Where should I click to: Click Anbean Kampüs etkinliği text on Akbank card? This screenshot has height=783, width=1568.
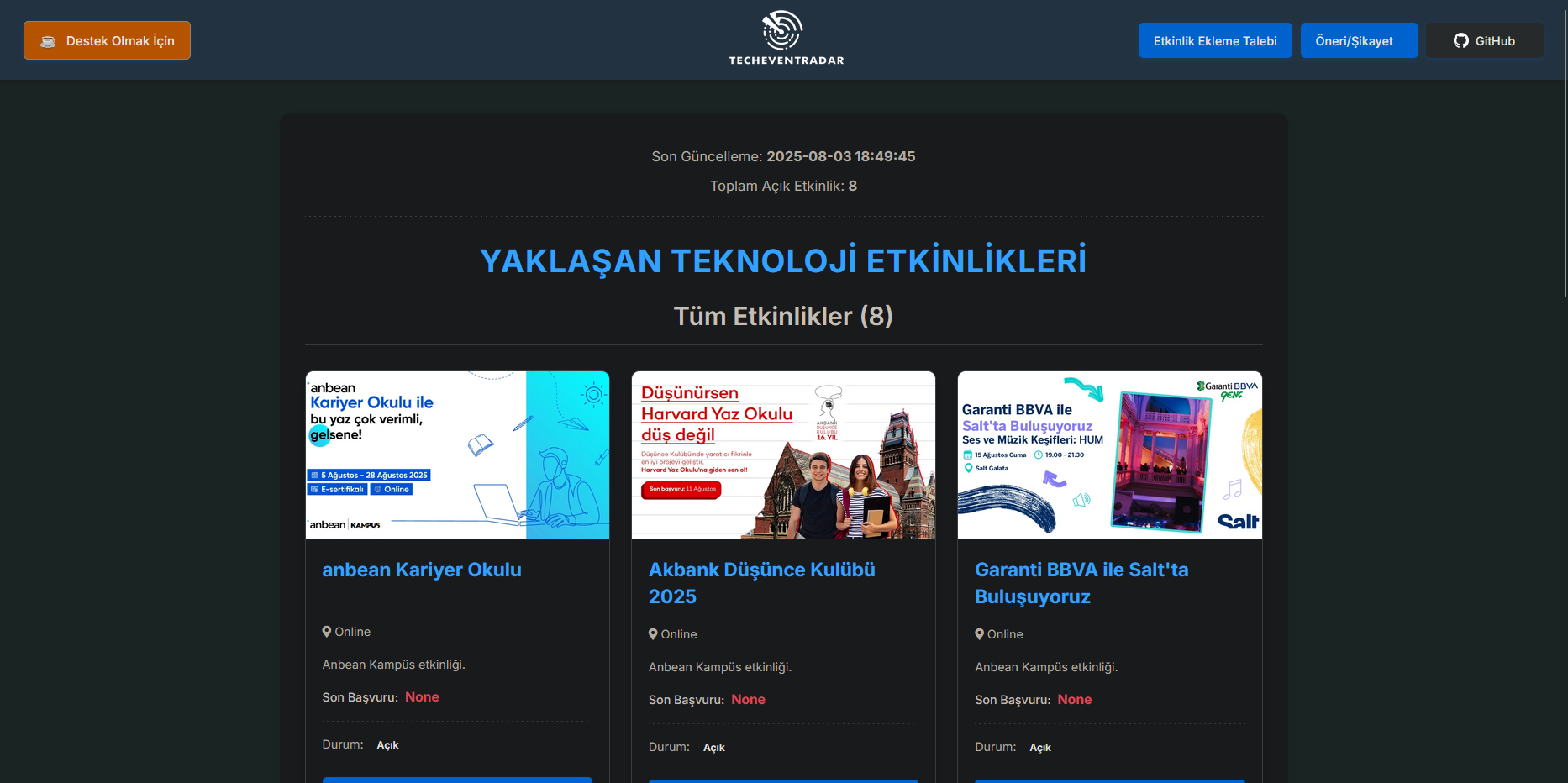[x=720, y=667]
